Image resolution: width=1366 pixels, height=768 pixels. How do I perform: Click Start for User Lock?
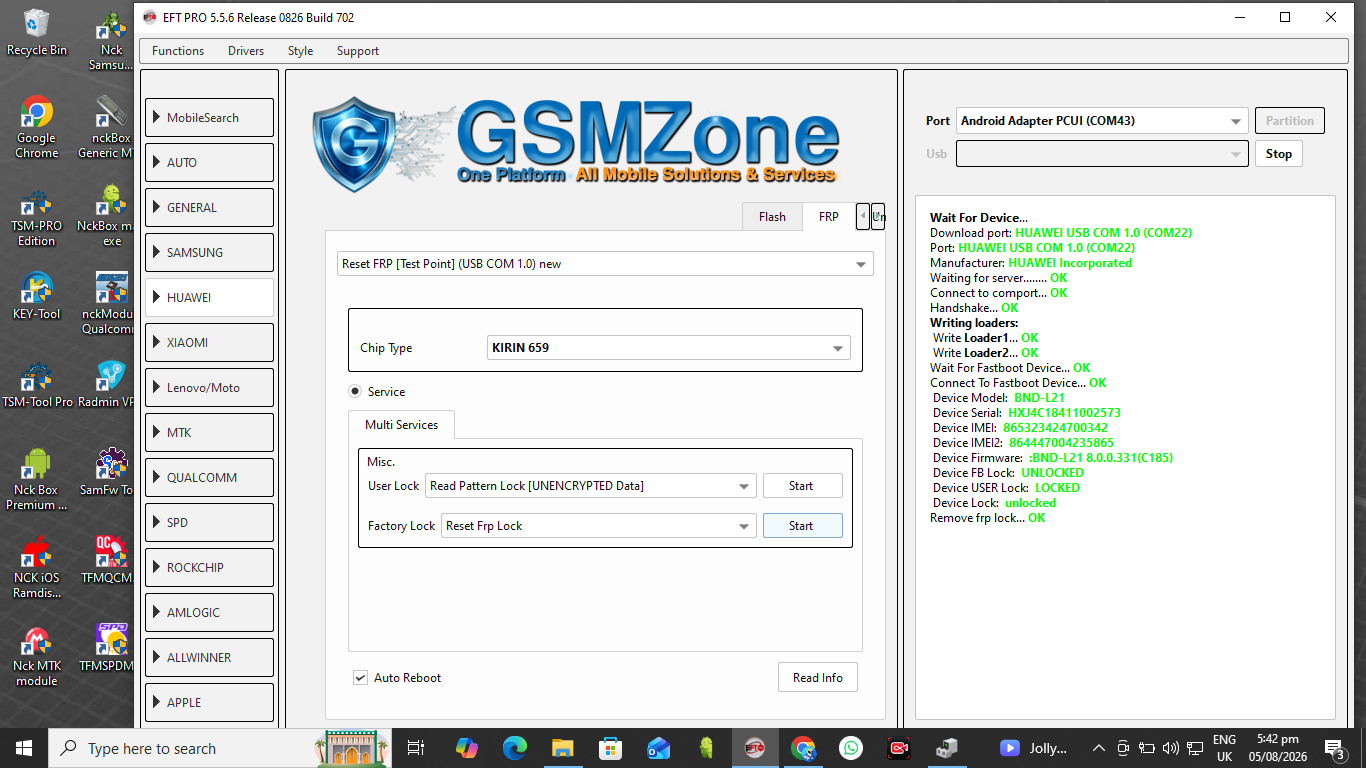pos(802,486)
